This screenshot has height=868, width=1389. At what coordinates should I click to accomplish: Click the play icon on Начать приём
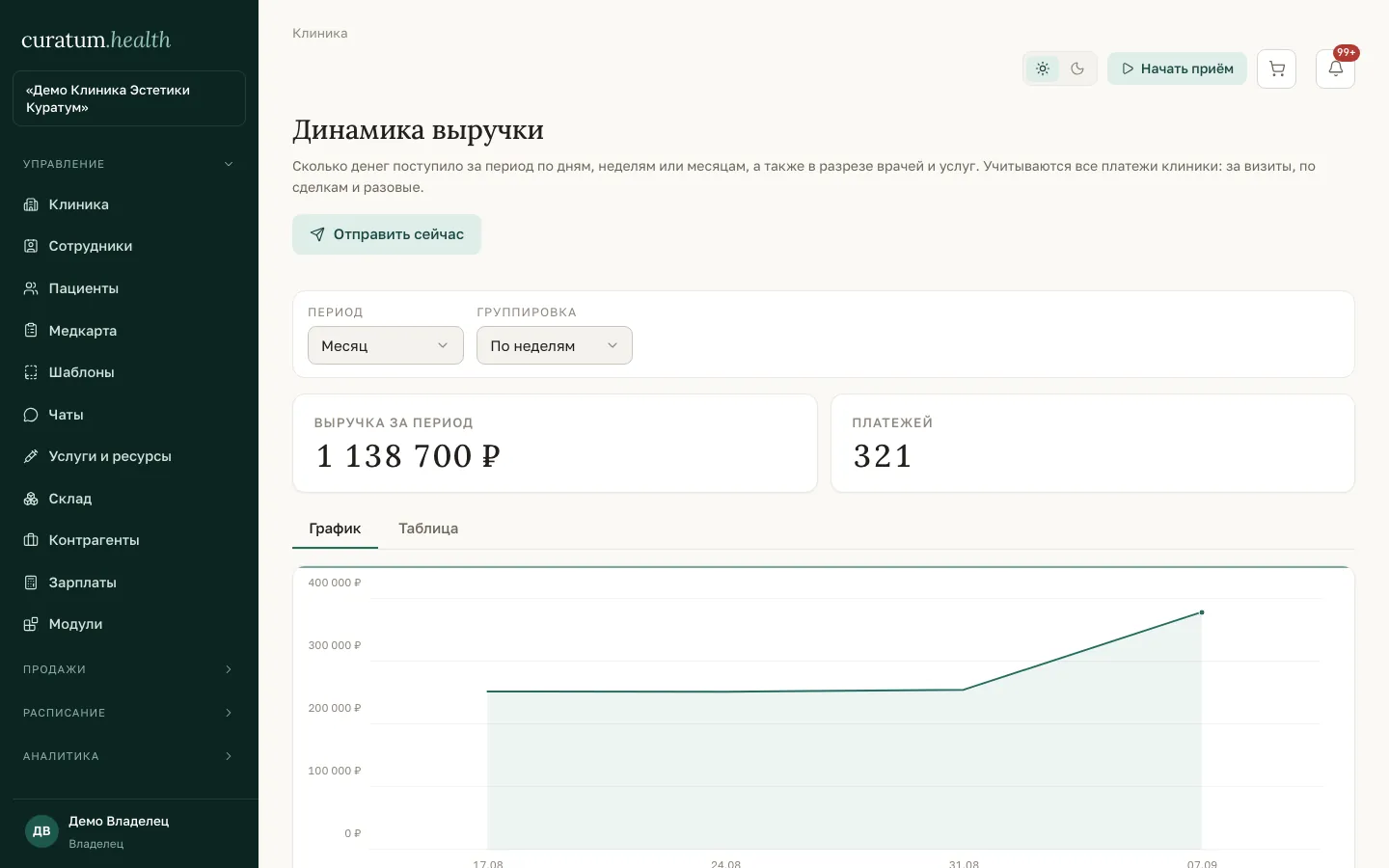(1128, 68)
